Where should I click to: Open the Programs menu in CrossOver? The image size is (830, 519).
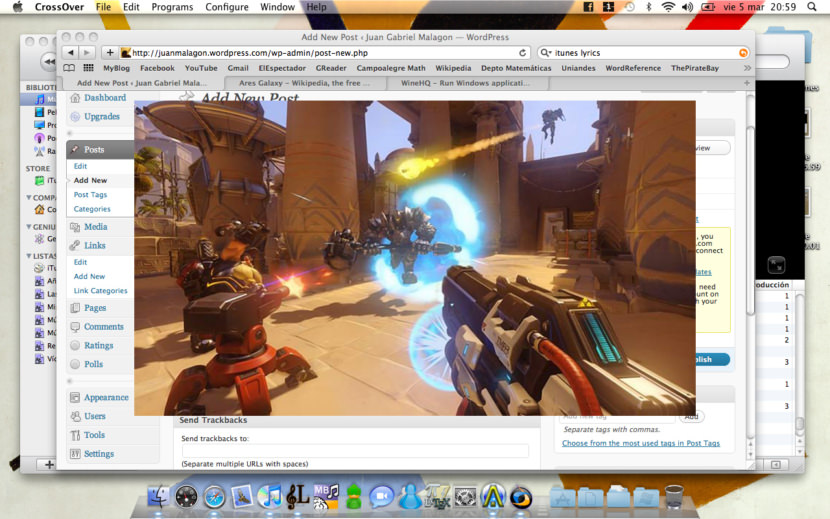[x=172, y=7]
